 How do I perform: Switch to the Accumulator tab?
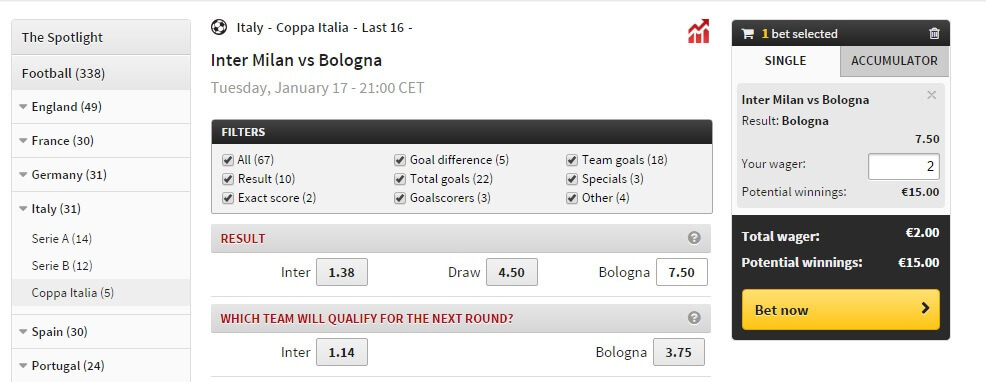[894, 61]
